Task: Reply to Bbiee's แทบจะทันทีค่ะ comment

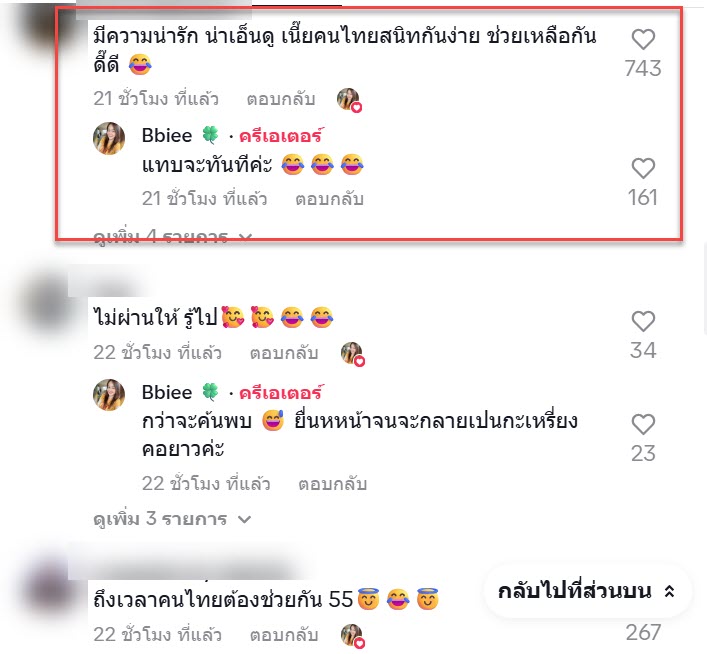Action: coord(329,199)
